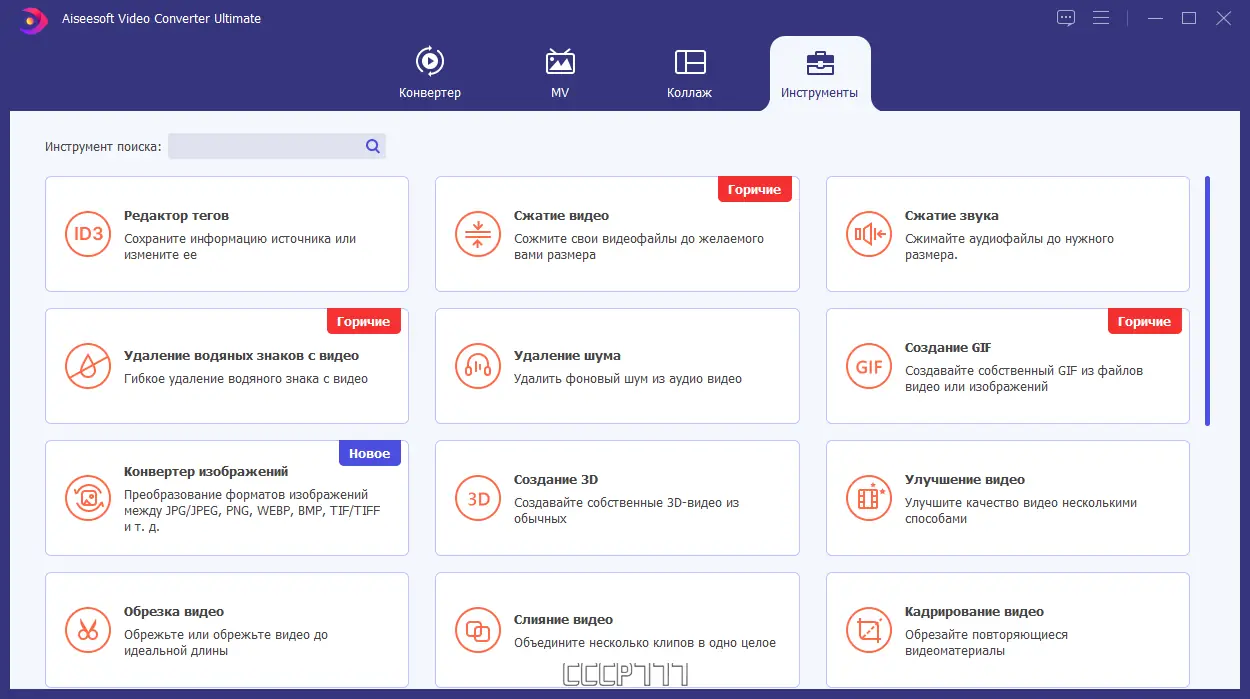Image resolution: width=1250 pixels, height=699 pixels.
Task: Open Сжатие звука tool title
Action: pyautogui.click(x=952, y=215)
